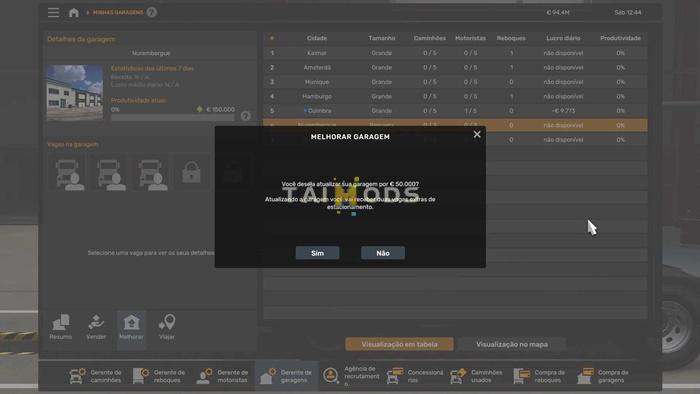Viewport: 700px width, 394px height.
Task: Open Gerente de garagens
Action: click(286, 376)
